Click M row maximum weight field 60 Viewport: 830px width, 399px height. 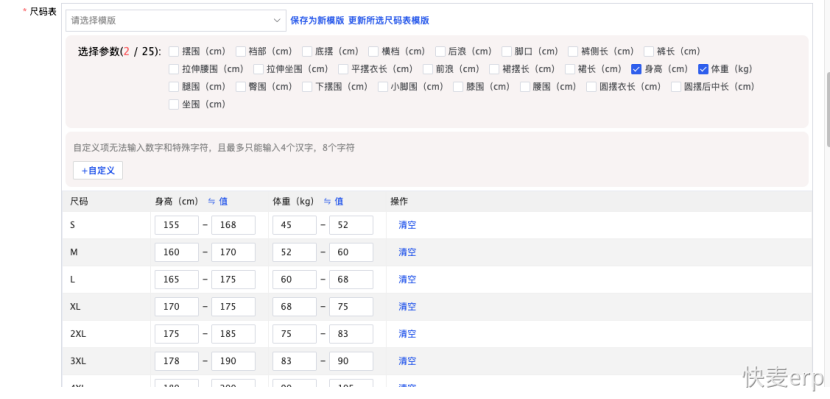click(351, 252)
